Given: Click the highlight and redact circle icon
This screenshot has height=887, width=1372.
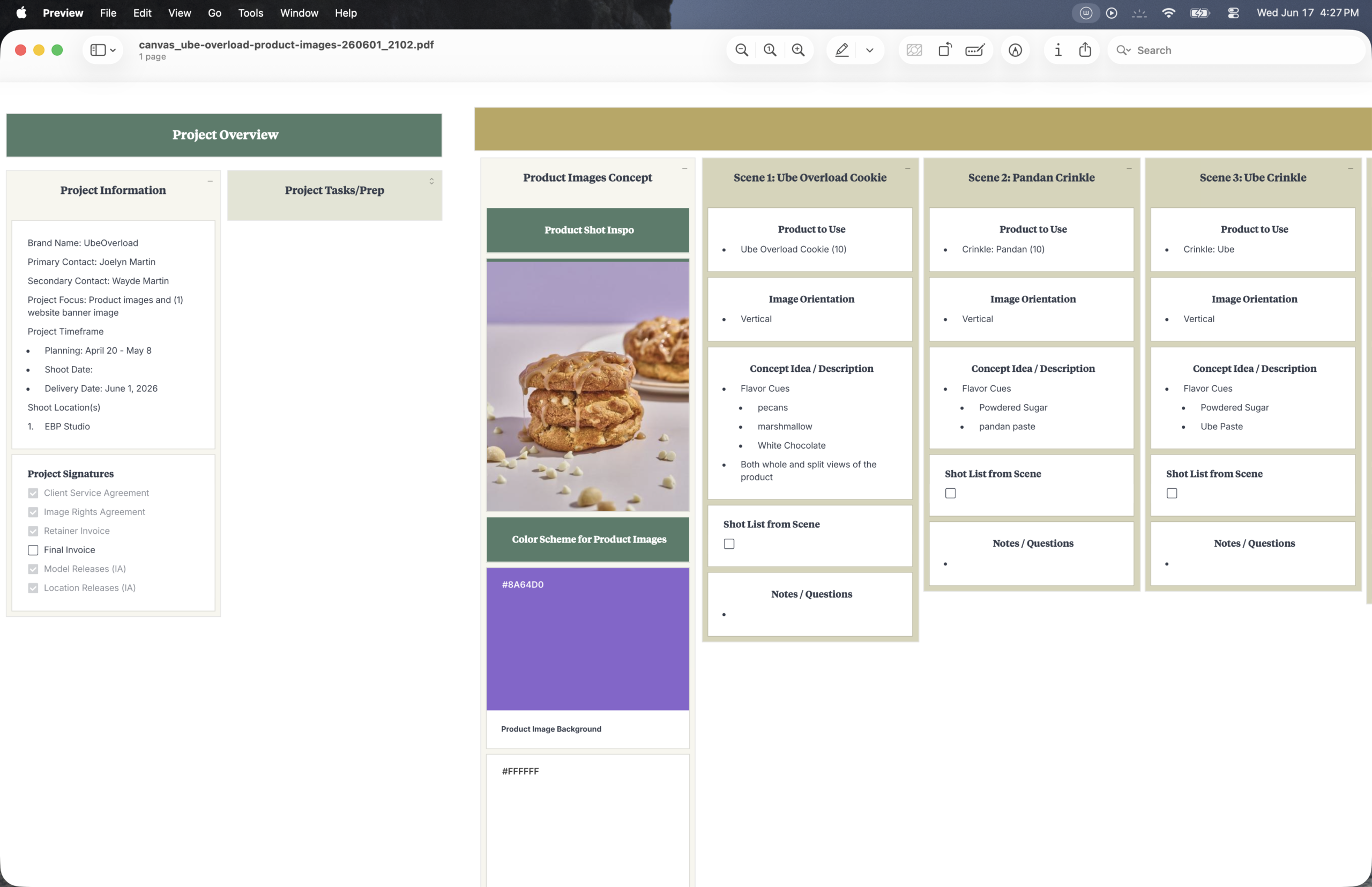Looking at the screenshot, I should (x=1016, y=50).
